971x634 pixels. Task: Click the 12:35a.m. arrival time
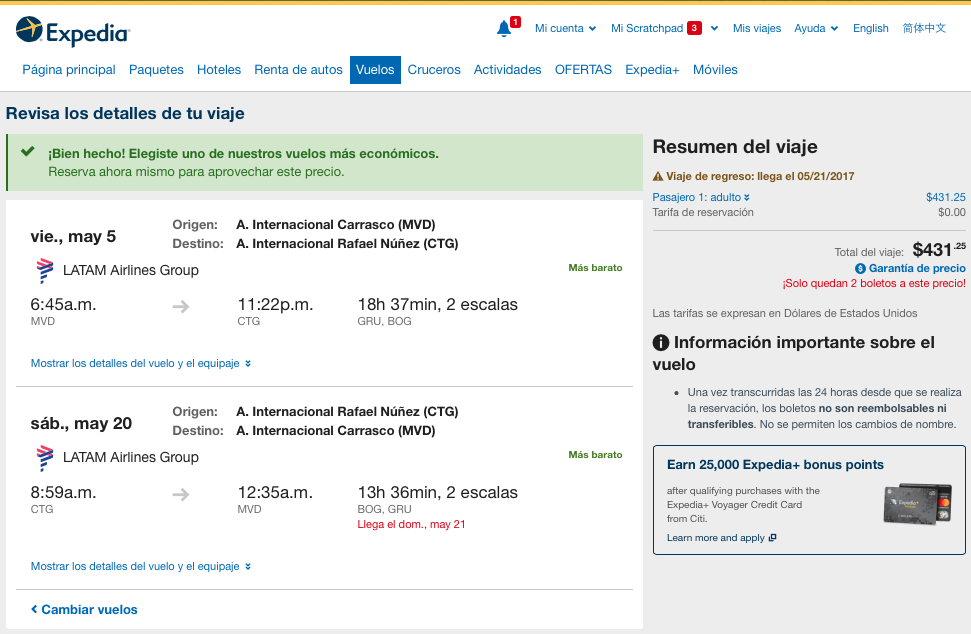point(276,493)
